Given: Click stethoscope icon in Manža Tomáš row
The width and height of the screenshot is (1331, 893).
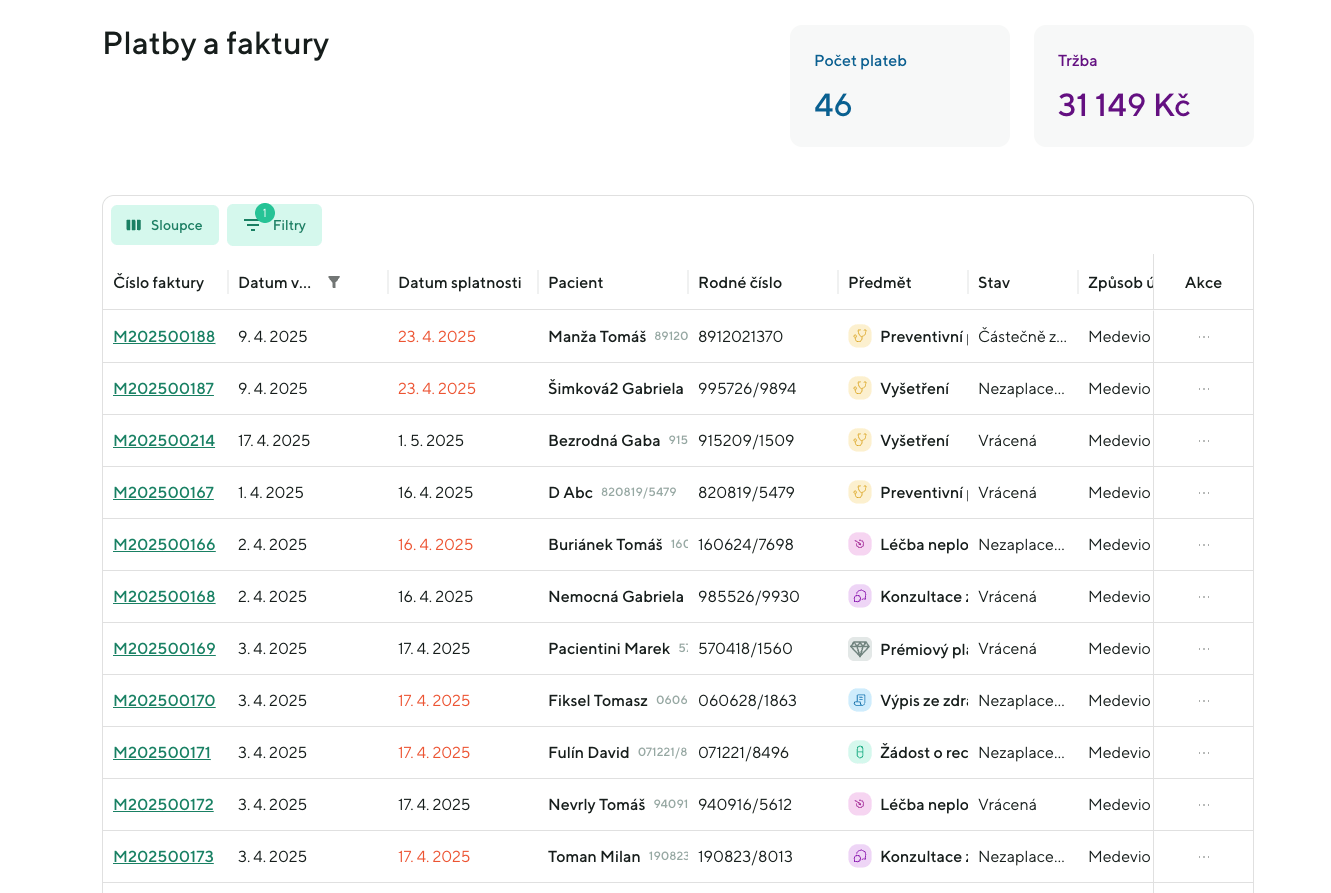Looking at the screenshot, I should (x=859, y=337).
